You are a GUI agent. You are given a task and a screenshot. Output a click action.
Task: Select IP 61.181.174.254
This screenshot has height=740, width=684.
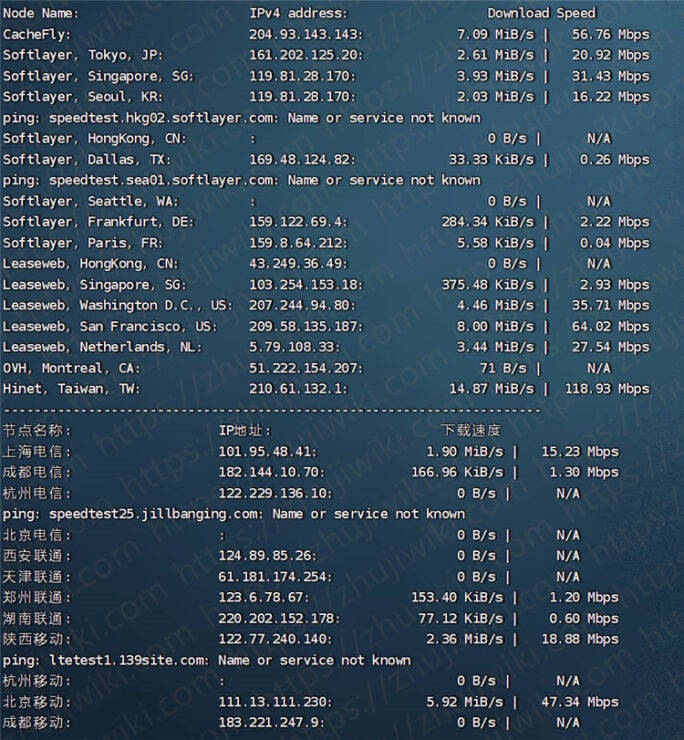(x=275, y=577)
